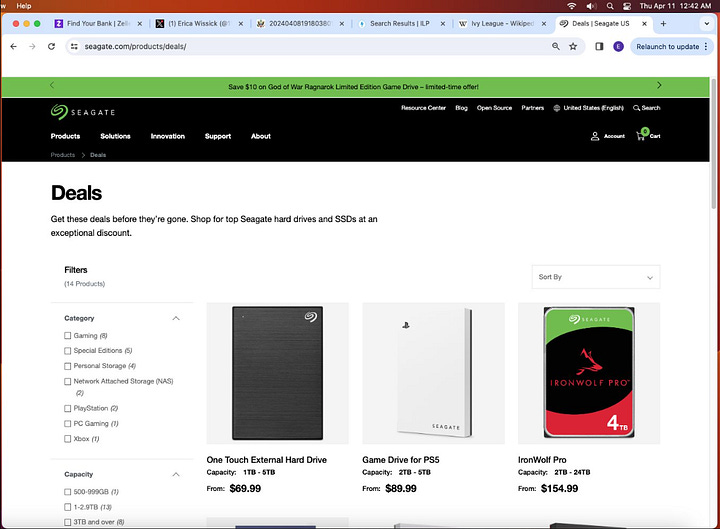The width and height of the screenshot is (720, 529).
Task: Open Game Drive for PS5 title
Action: (400, 460)
